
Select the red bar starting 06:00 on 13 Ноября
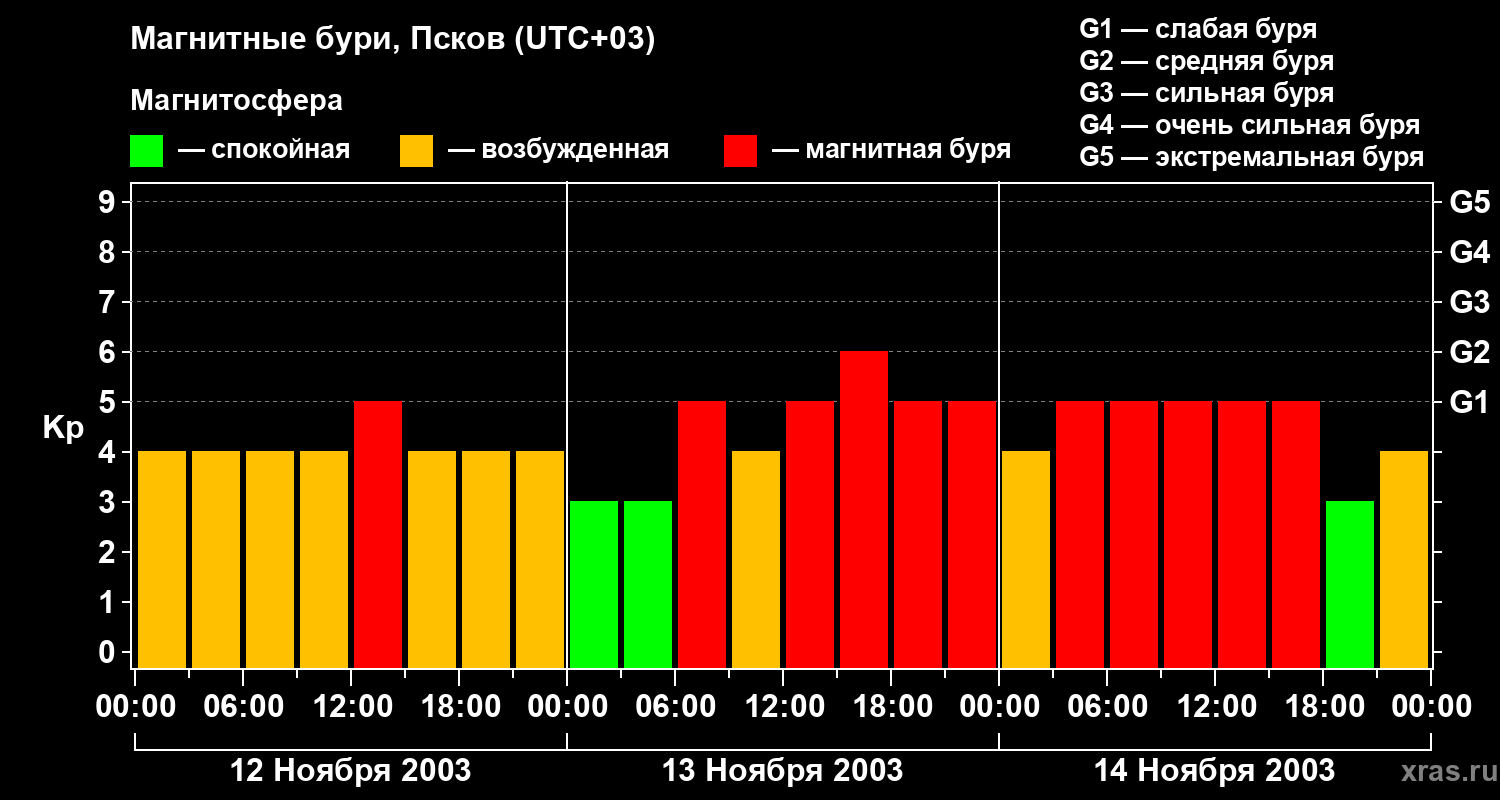pyautogui.click(x=702, y=535)
